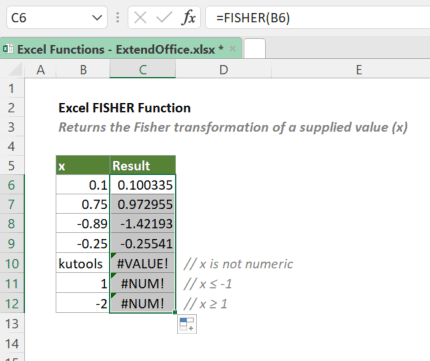Click the Select All corner triangle
Image resolution: width=430 pixels, height=361 pixels.
(15, 70)
